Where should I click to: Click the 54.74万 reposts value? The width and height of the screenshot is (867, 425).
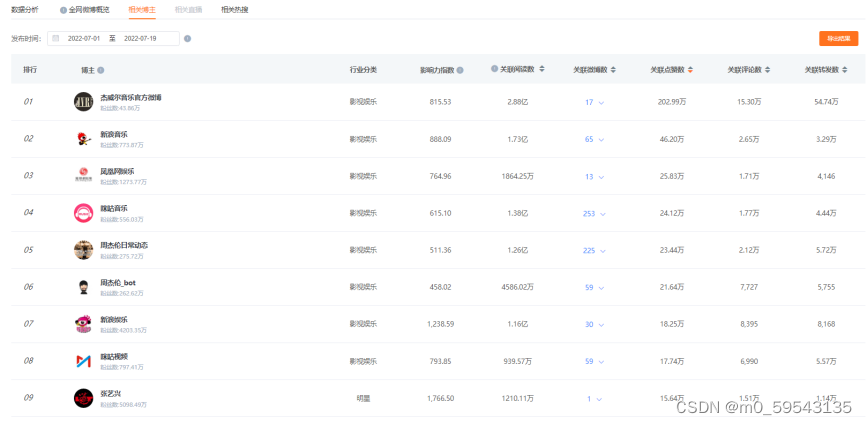tap(827, 102)
